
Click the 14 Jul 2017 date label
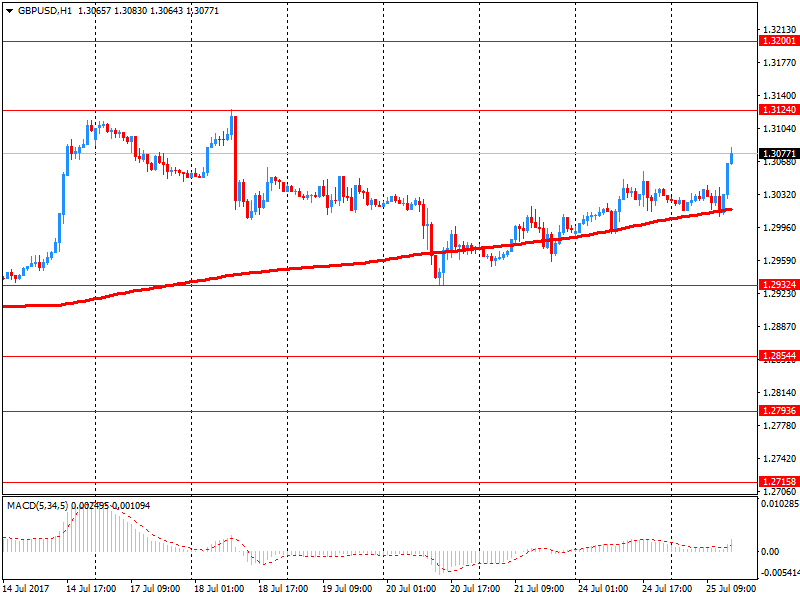26,589
